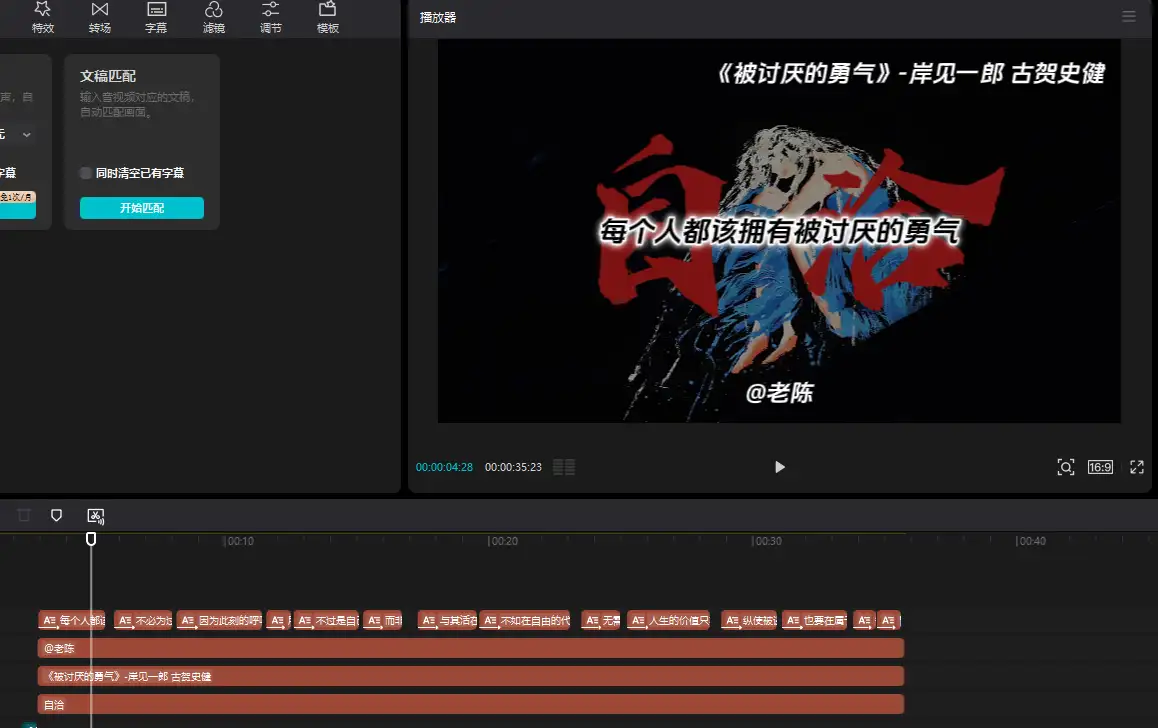Open the 特效 effects panel
This screenshot has height=728, width=1158.
43,17
